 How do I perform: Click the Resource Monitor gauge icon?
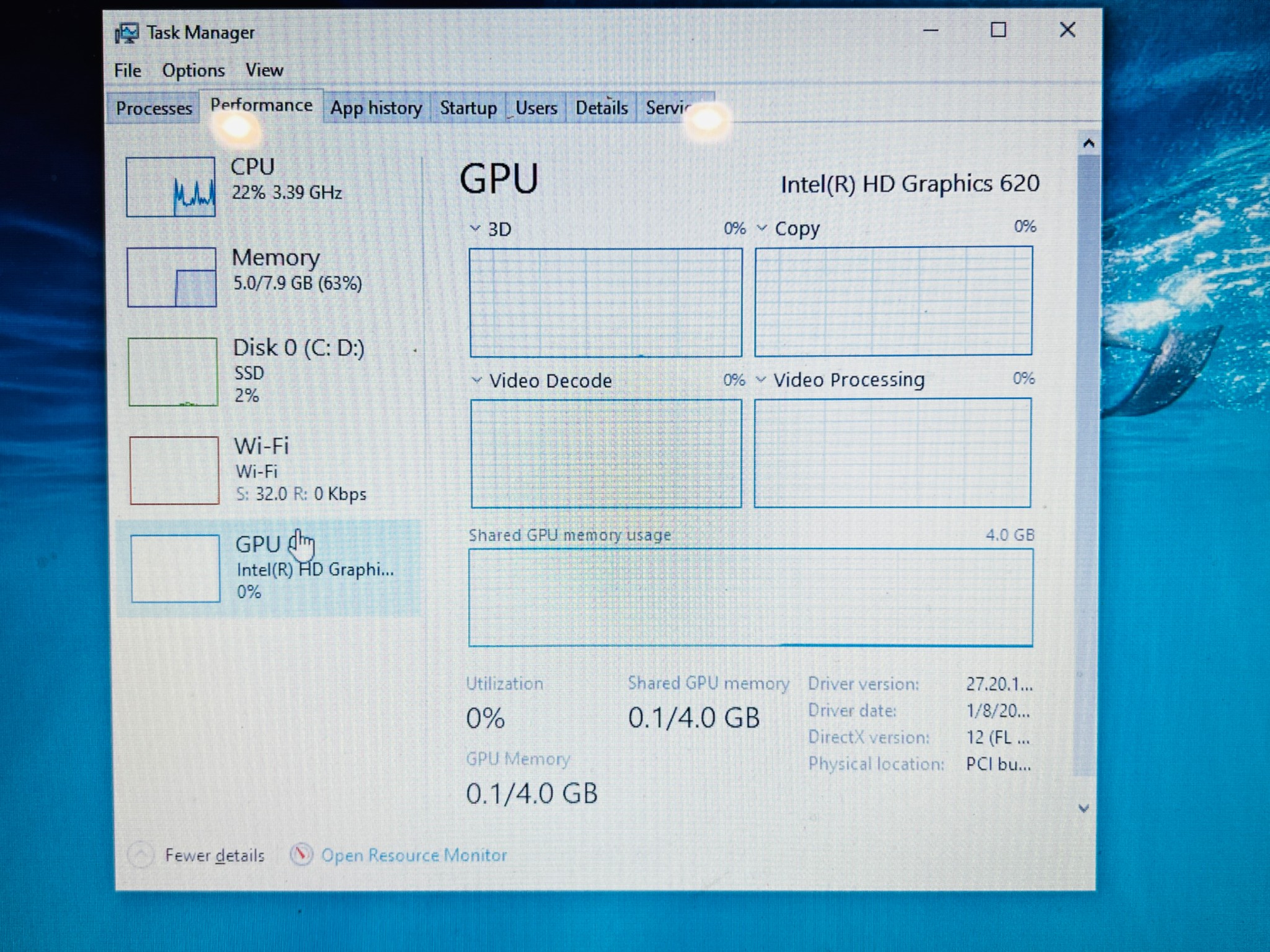(x=301, y=855)
